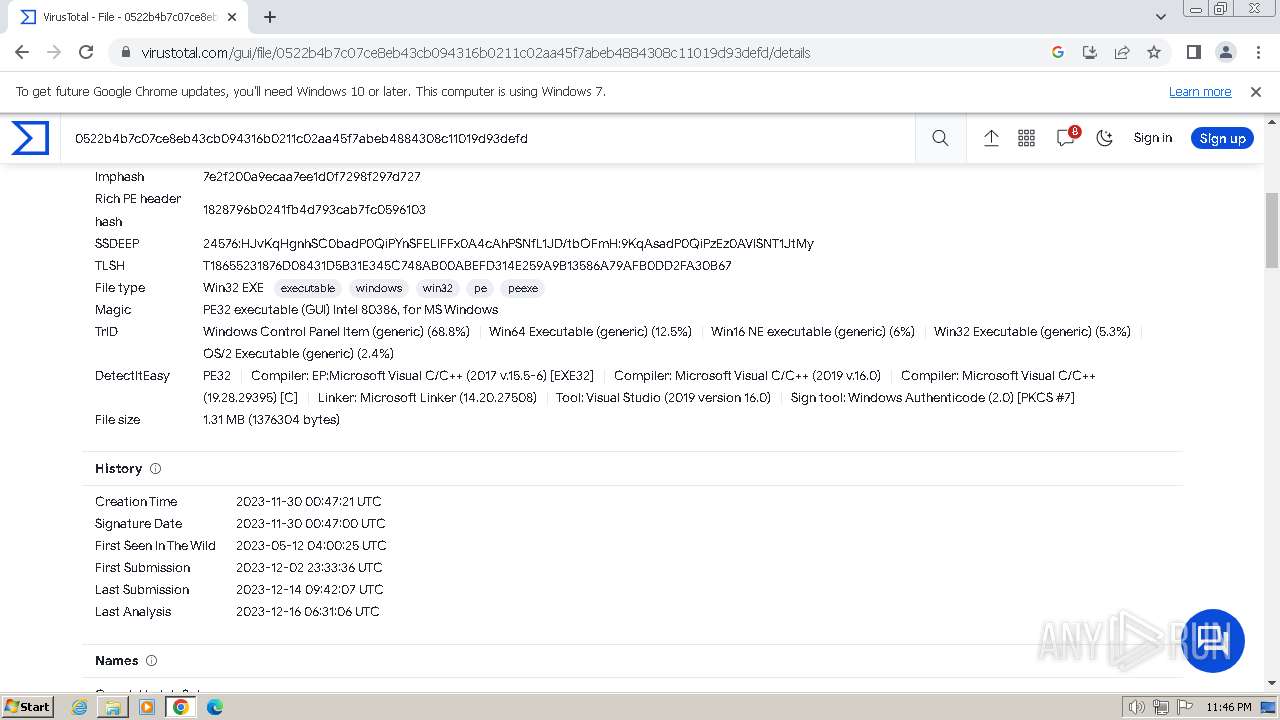The width and height of the screenshot is (1280, 720).
Task: Select the VirusTotal browser tab
Action: coord(128,17)
